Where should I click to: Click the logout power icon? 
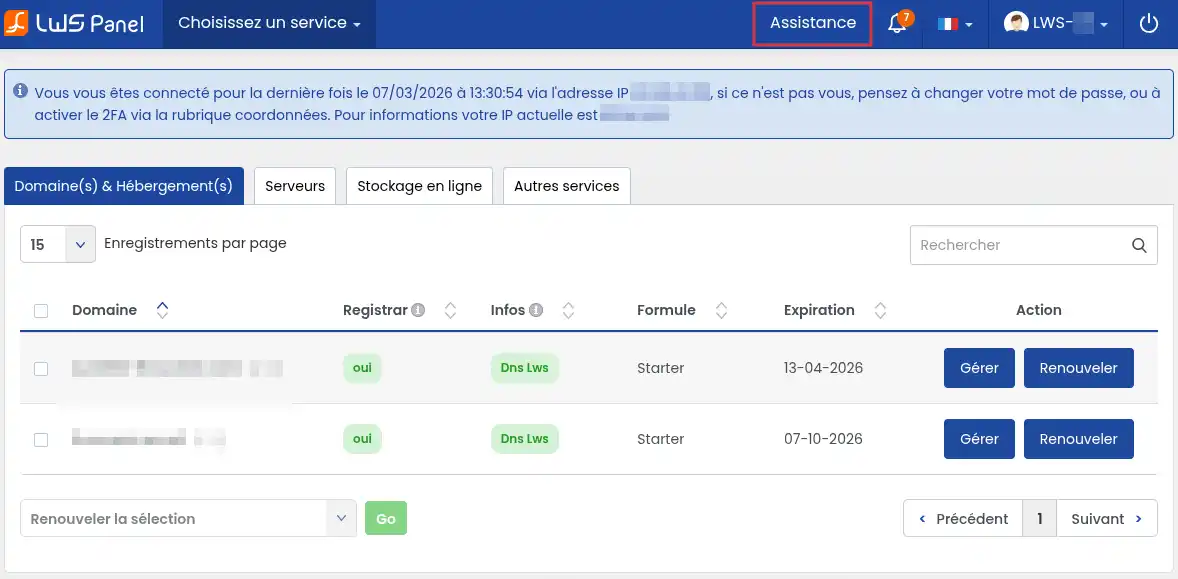click(x=1148, y=24)
